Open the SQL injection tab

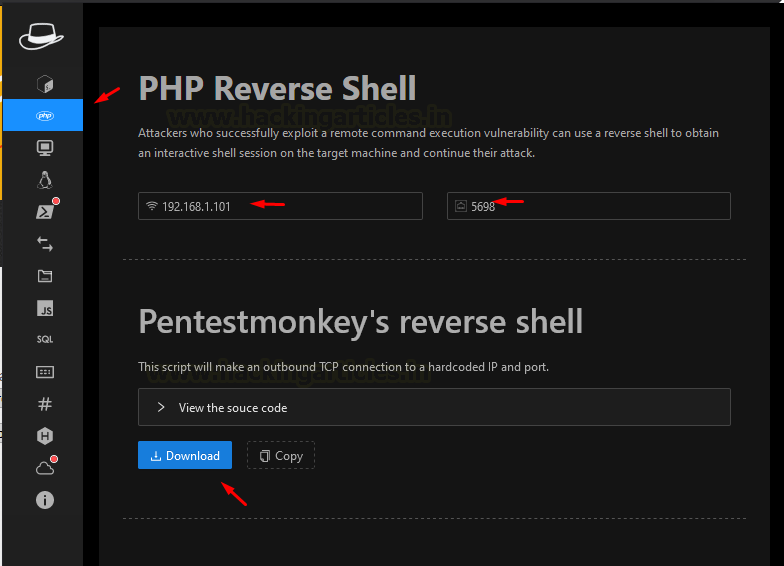point(45,340)
